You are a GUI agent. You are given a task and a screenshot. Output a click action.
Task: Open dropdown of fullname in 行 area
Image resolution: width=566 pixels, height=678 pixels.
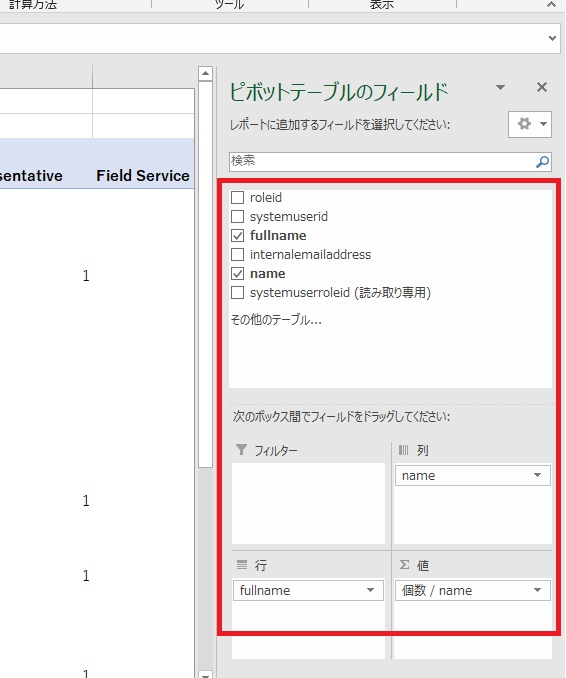pos(370,590)
